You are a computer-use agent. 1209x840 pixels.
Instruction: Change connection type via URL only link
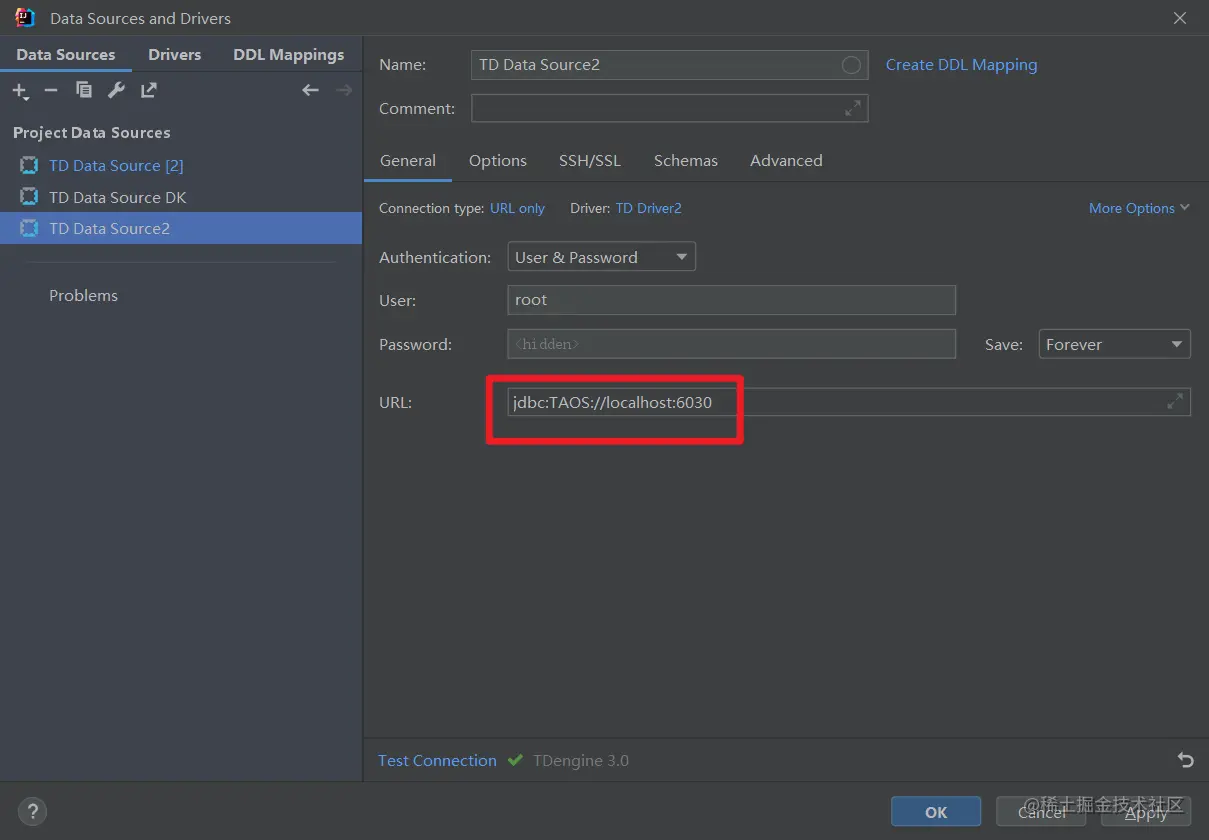point(517,208)
